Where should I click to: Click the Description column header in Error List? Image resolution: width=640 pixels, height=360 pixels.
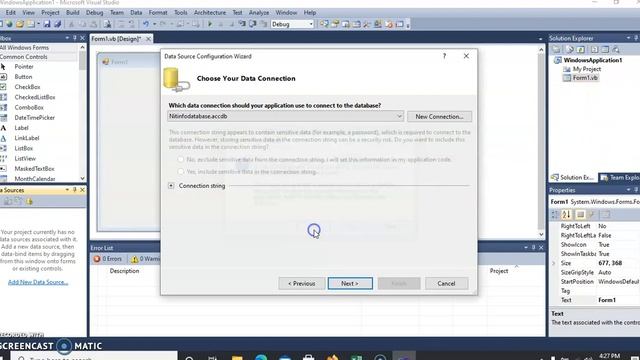[x=124, y=271]
